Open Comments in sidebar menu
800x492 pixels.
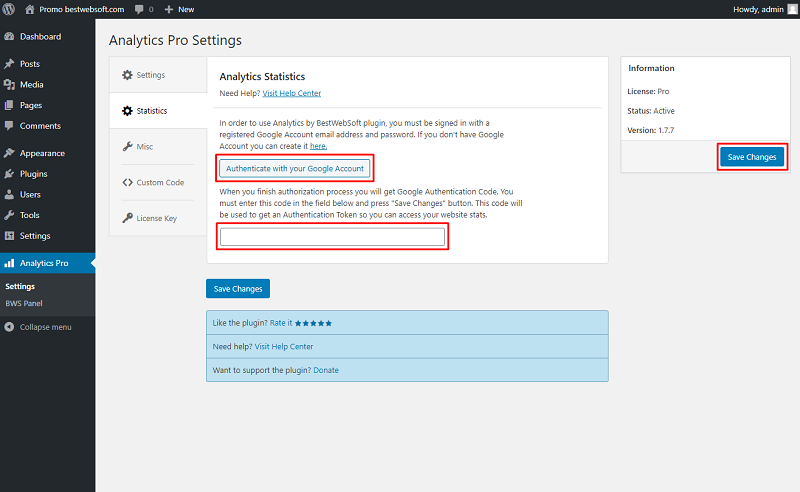point(47,126)
